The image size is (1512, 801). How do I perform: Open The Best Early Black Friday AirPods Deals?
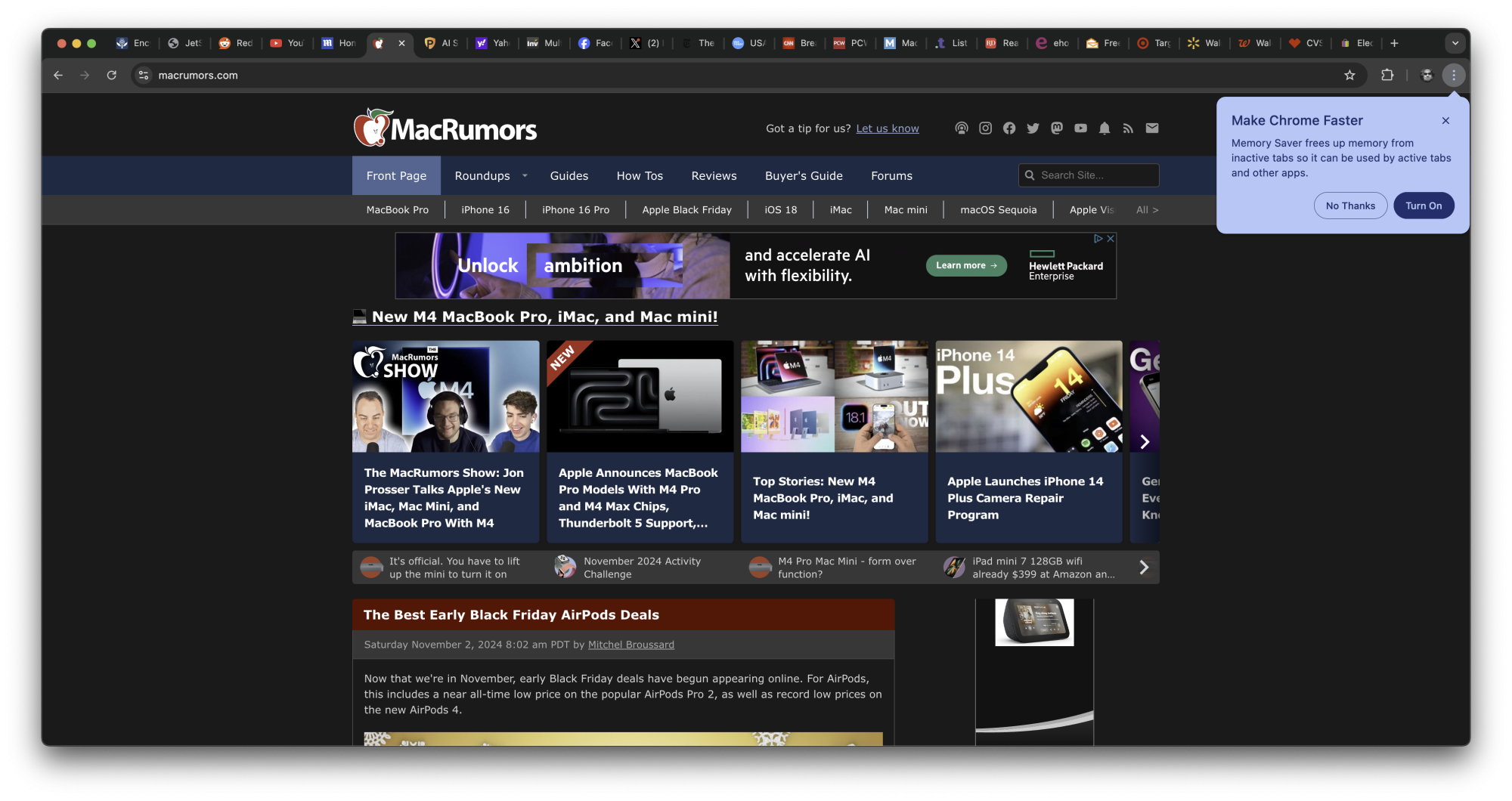(x=511, y=615)
